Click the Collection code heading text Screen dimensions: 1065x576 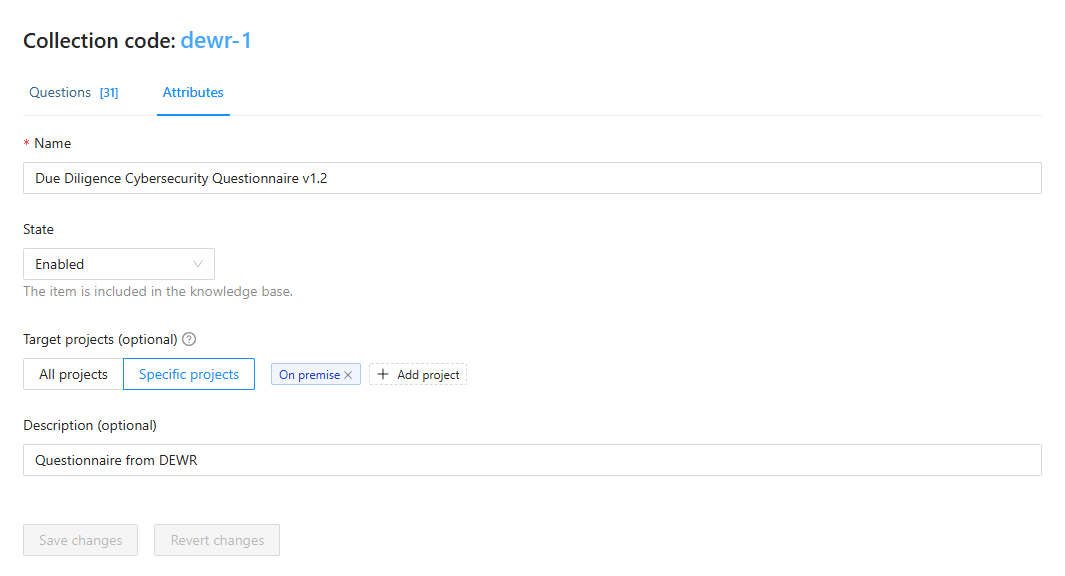[x=99, y=41]
